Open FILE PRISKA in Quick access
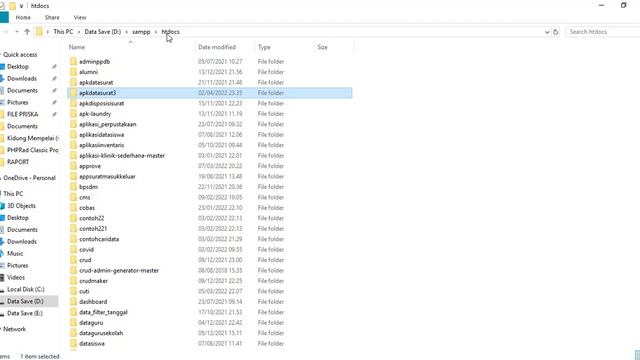The image size is (640, 360). pyautogui.click(x=22, y=114)
